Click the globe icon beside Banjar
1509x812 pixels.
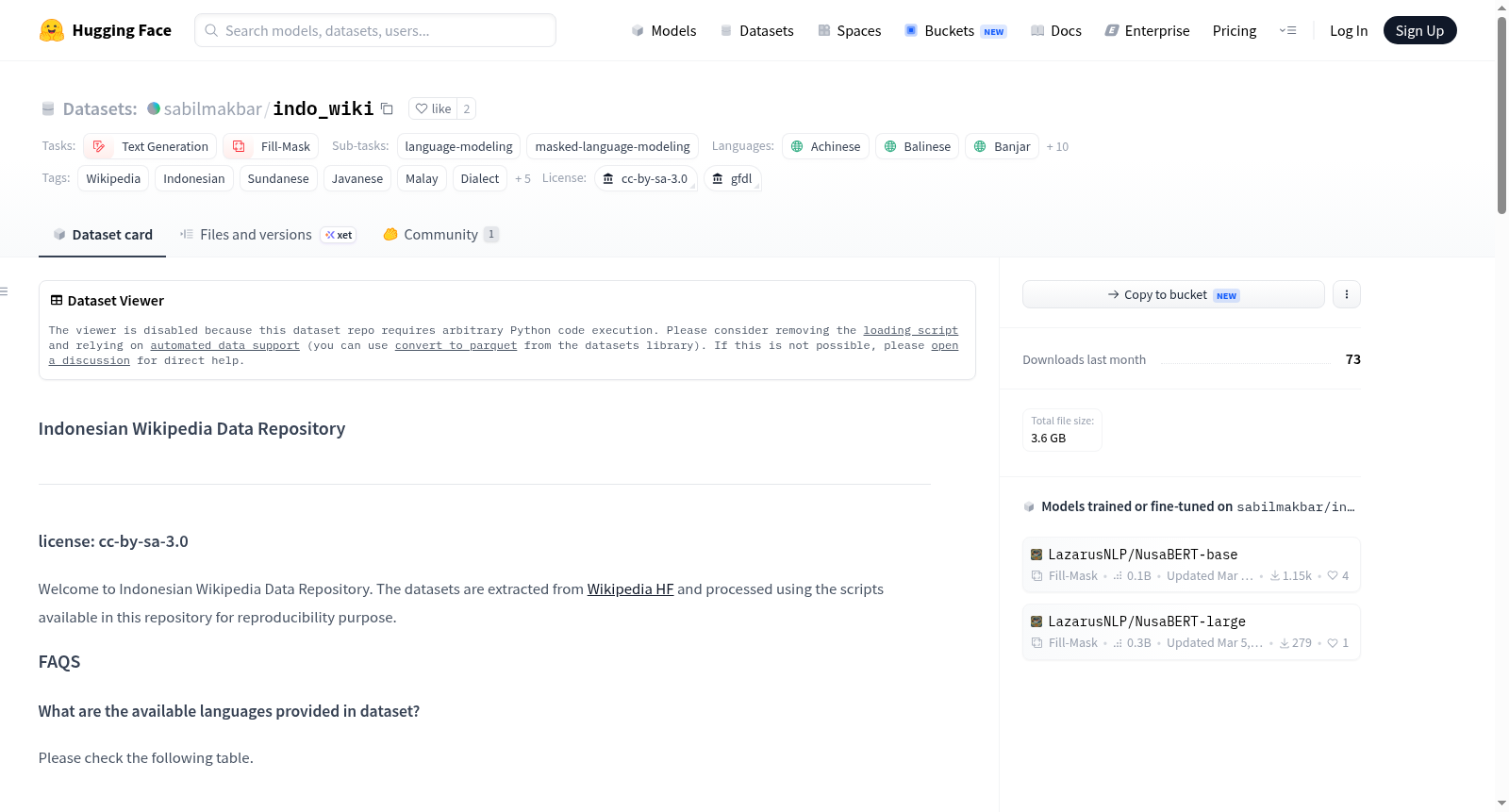[980, 146]
